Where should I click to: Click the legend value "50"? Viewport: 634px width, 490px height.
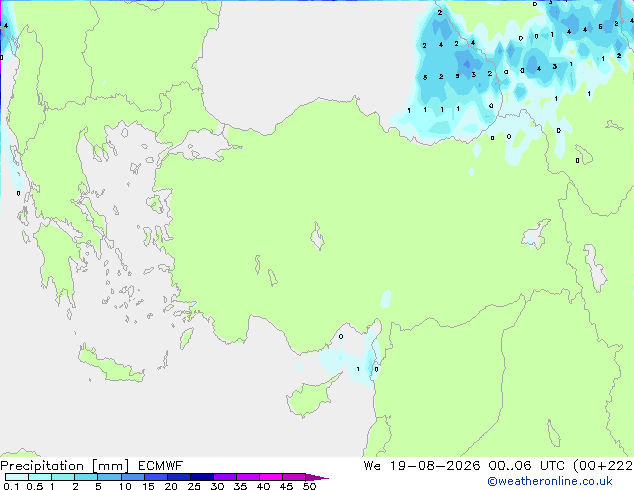(309, 486)
